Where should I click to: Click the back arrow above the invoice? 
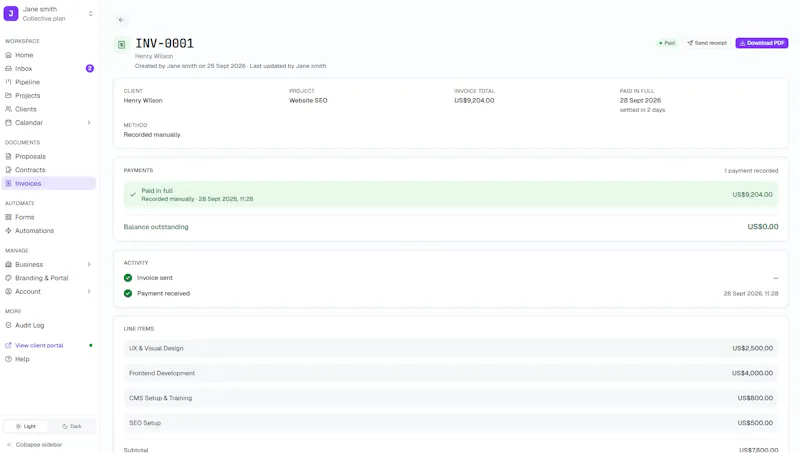[121, 20]
